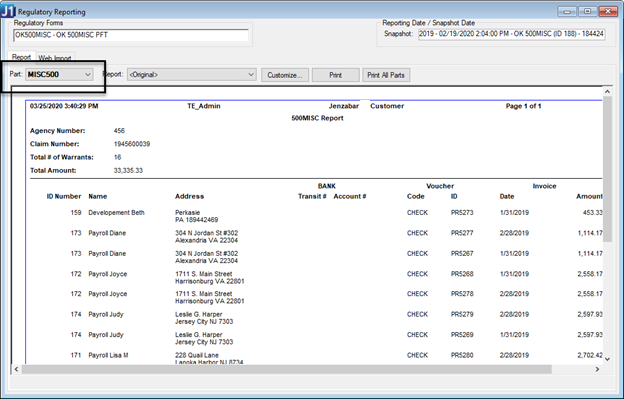
Task: Click voucher ID PR5269
Action: pos(462,335)
